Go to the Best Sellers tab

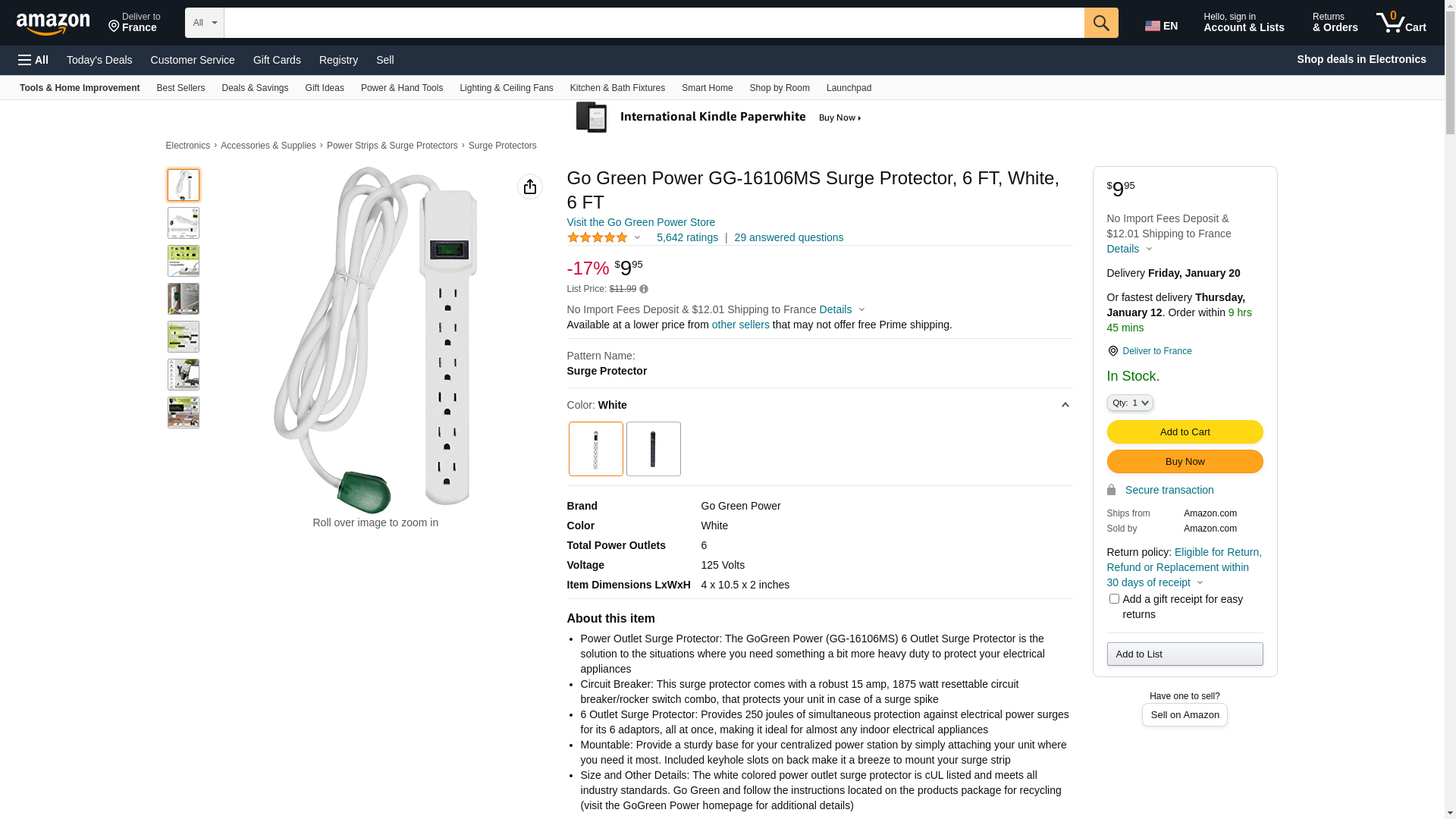point(180,88)
